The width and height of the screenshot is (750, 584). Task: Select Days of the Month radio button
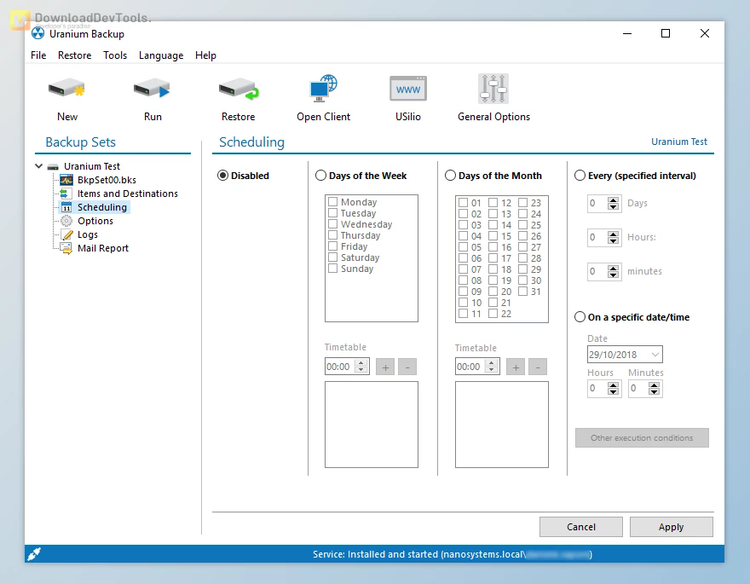click(x=450, y=176)
